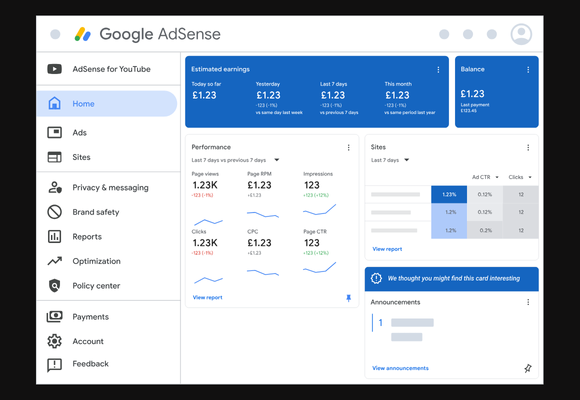Click the exclamation info icon in banner
This screenshot has height=400, width=580.
(376, 278)
